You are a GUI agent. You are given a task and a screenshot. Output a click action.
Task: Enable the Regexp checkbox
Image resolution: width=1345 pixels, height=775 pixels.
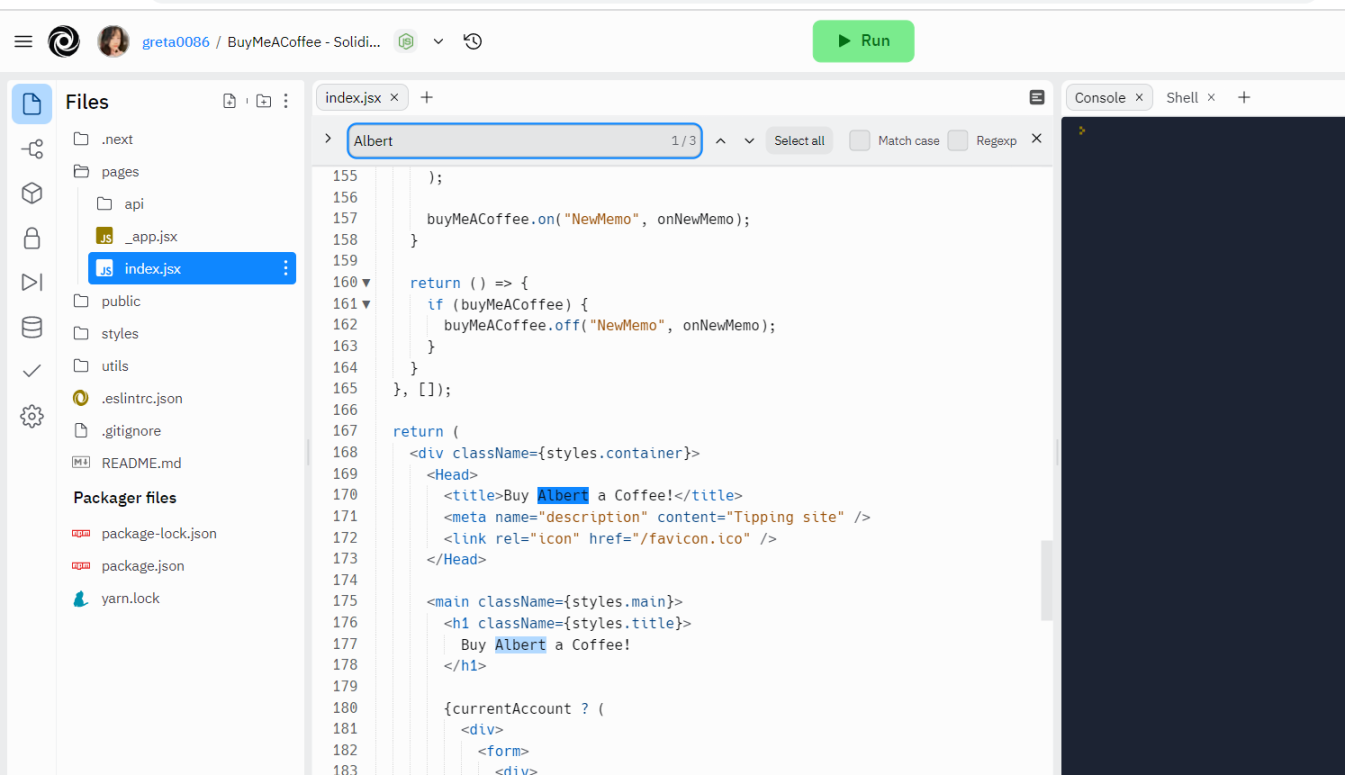click(958, 141)
